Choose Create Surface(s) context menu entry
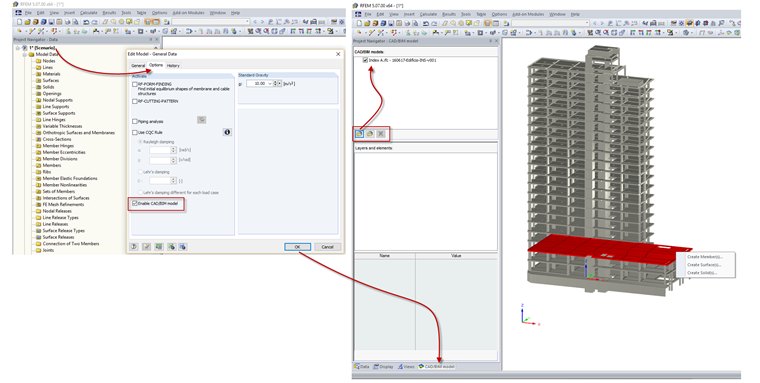The width and height of the screenshot is (760, 383). 704,265
